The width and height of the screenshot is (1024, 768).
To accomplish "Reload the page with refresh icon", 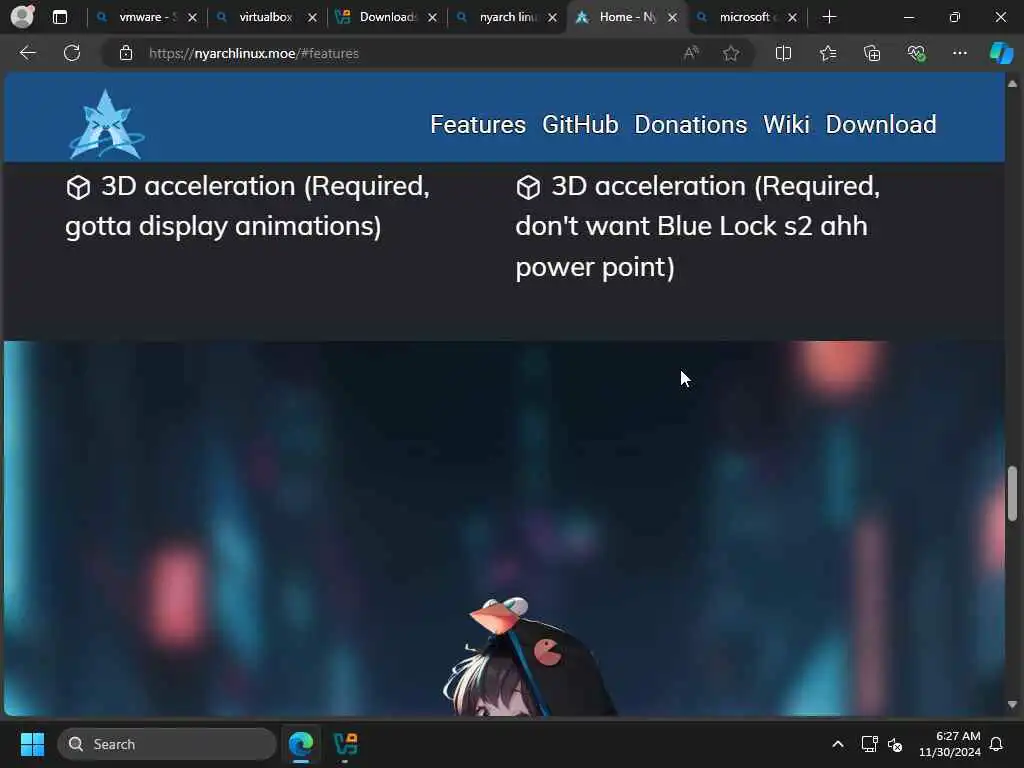I will (72, 53).
